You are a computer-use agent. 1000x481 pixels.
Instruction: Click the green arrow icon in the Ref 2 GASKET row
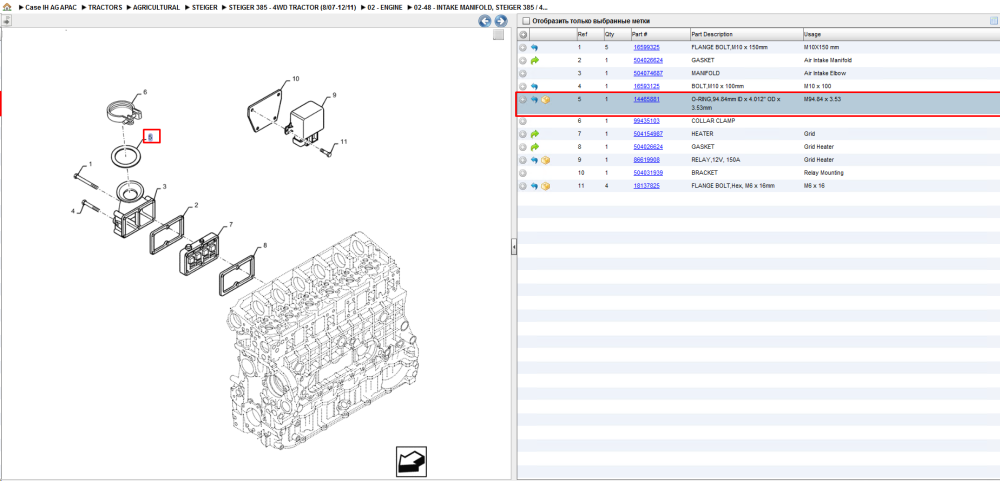[x=534, y=61]
